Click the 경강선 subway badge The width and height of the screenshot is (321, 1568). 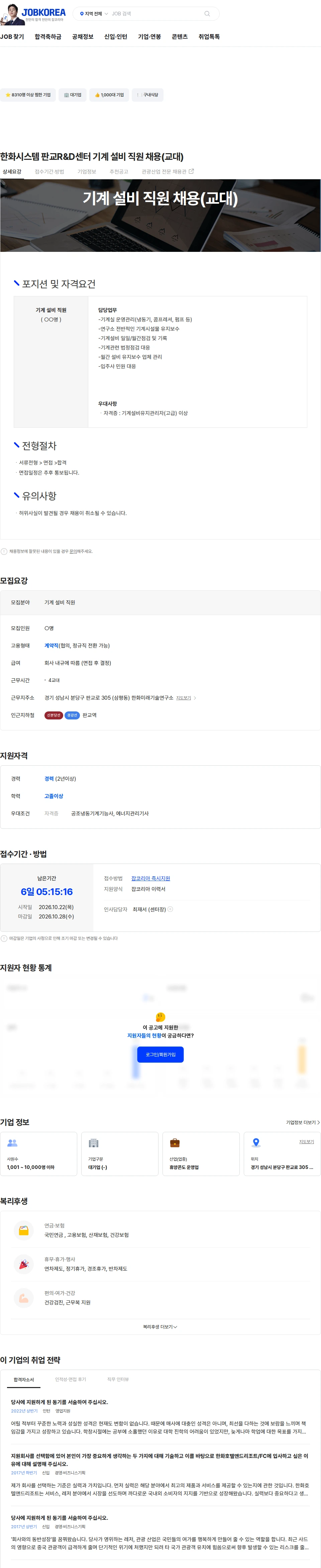pyautogui.click(x=72, y=715)
